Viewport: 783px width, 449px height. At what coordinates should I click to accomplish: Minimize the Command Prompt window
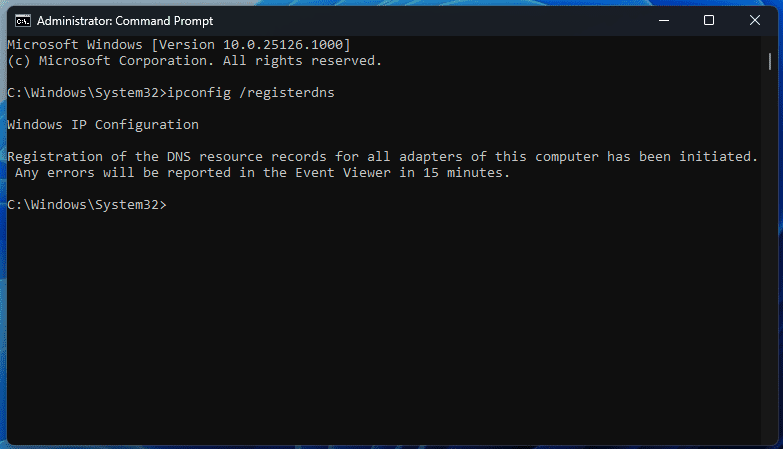(664, 20)
